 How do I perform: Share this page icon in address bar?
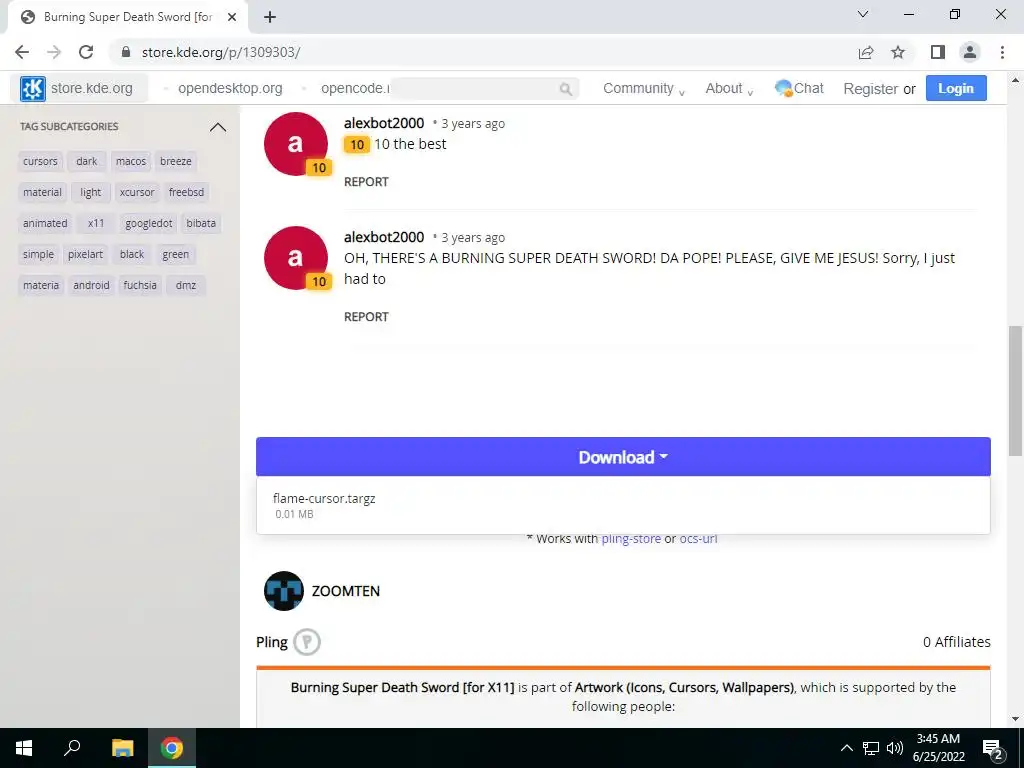(x=866, y=52)
